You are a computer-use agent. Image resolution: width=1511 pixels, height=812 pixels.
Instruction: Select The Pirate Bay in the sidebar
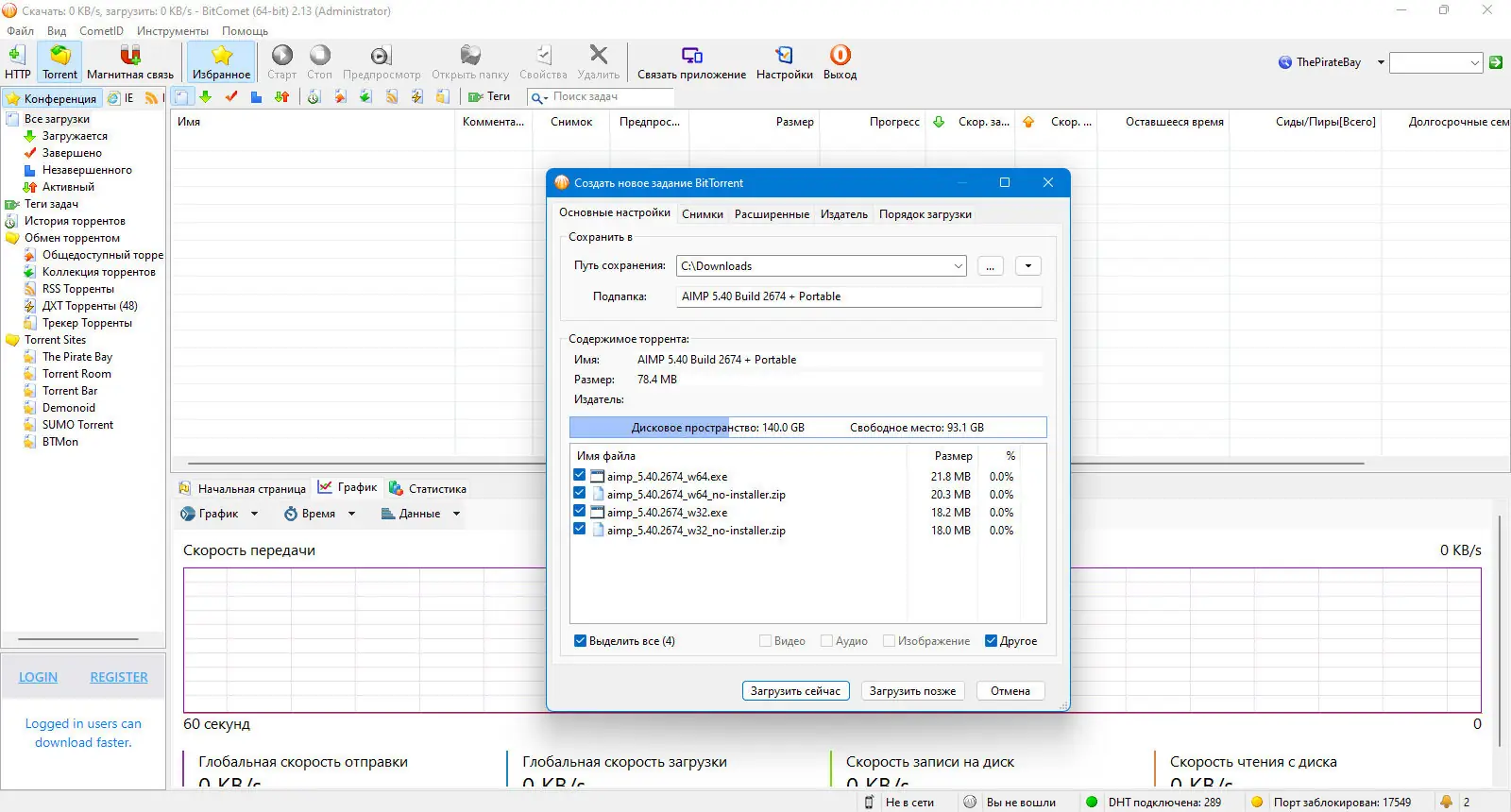[76, 357]
